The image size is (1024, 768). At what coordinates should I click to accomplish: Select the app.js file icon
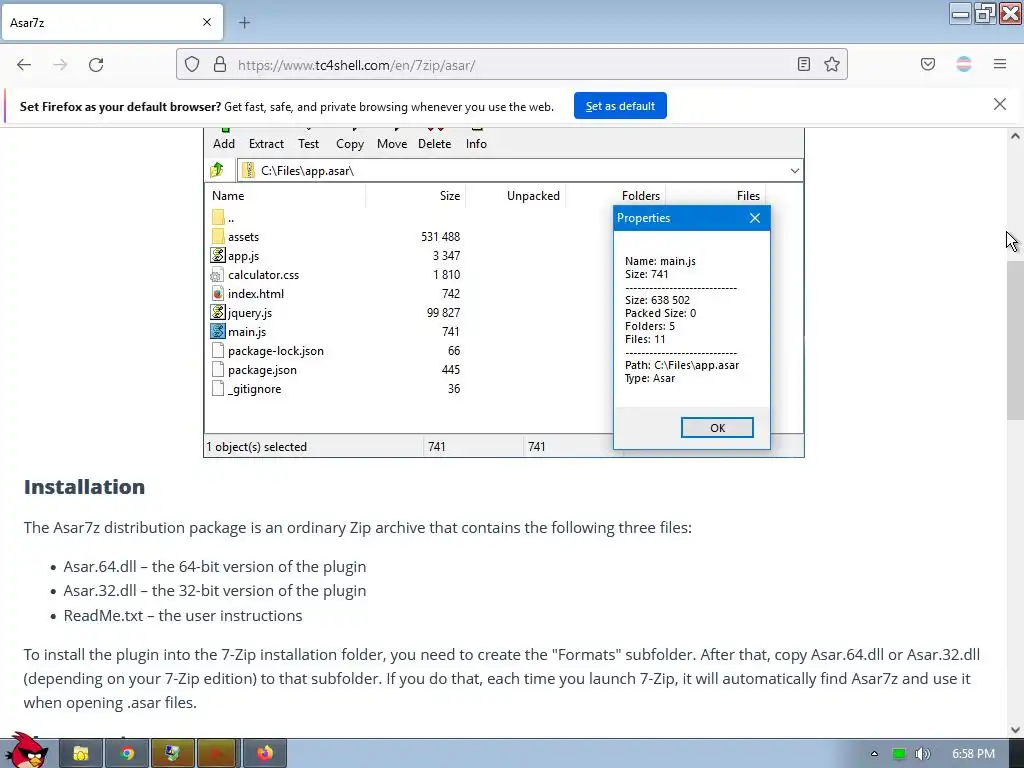[x=218, y=255]
